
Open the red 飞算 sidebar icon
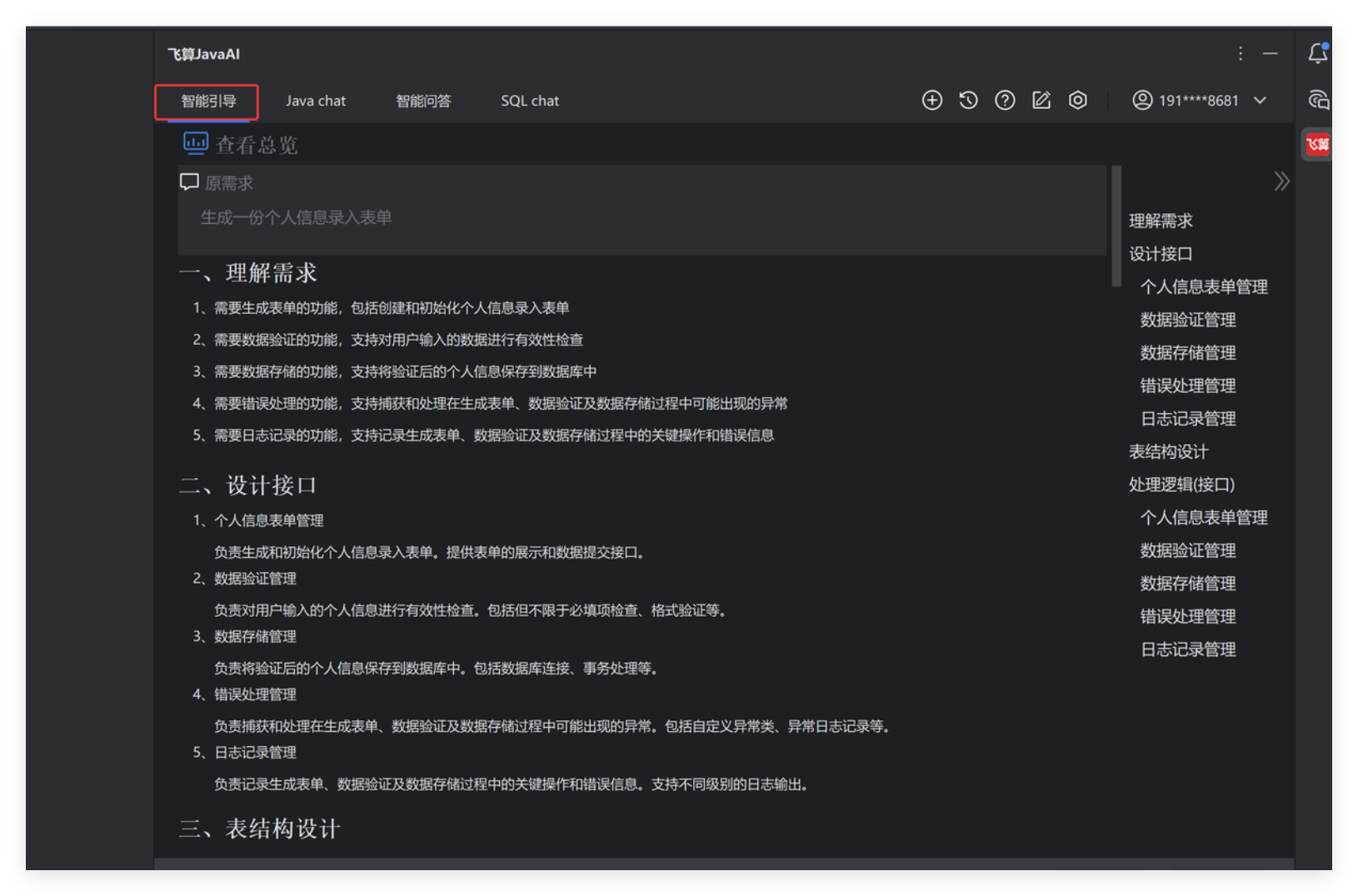pos(1317,145)
